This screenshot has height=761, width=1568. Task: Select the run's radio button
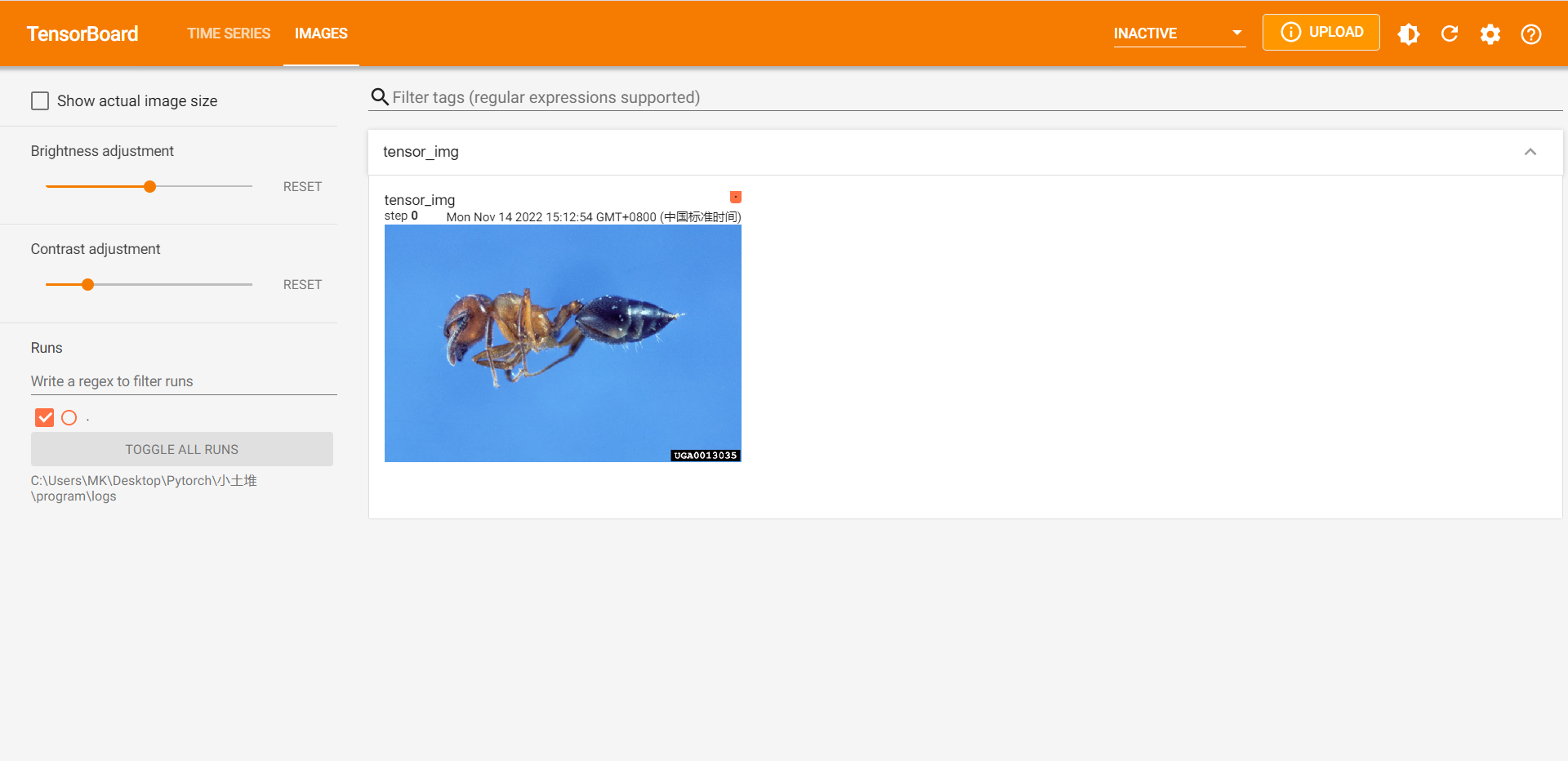click(x=69, y=417)
